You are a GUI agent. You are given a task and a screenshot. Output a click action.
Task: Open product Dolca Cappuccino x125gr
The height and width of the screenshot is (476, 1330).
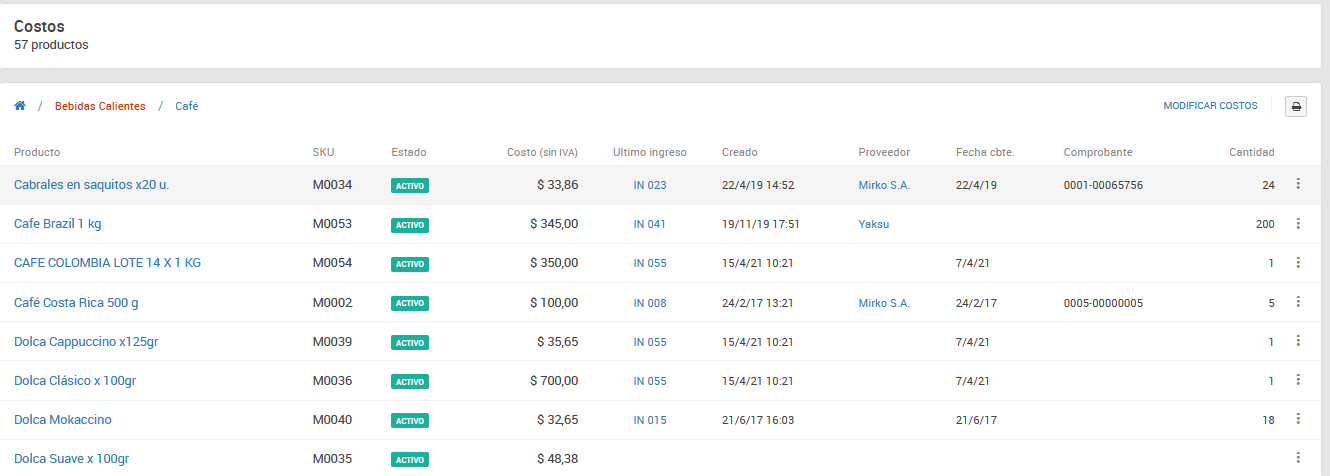pos(86,341)
